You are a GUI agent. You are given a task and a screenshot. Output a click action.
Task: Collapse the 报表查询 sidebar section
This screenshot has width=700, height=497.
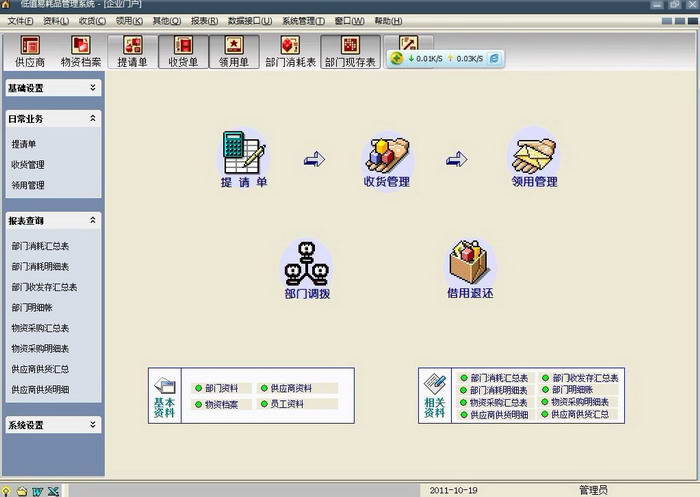(93, 220)
